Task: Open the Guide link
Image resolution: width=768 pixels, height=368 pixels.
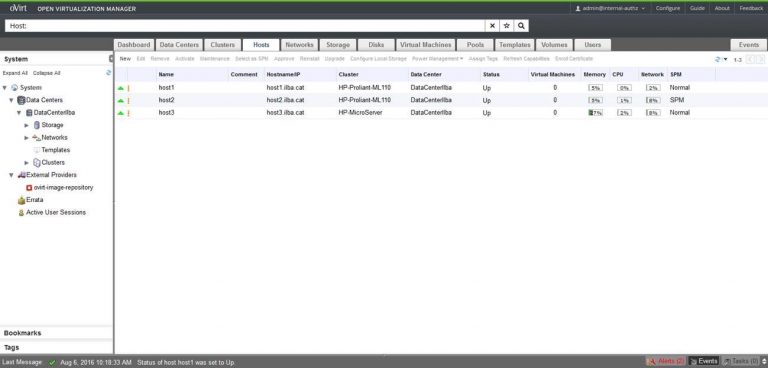Action: click(x=697, y=8)
